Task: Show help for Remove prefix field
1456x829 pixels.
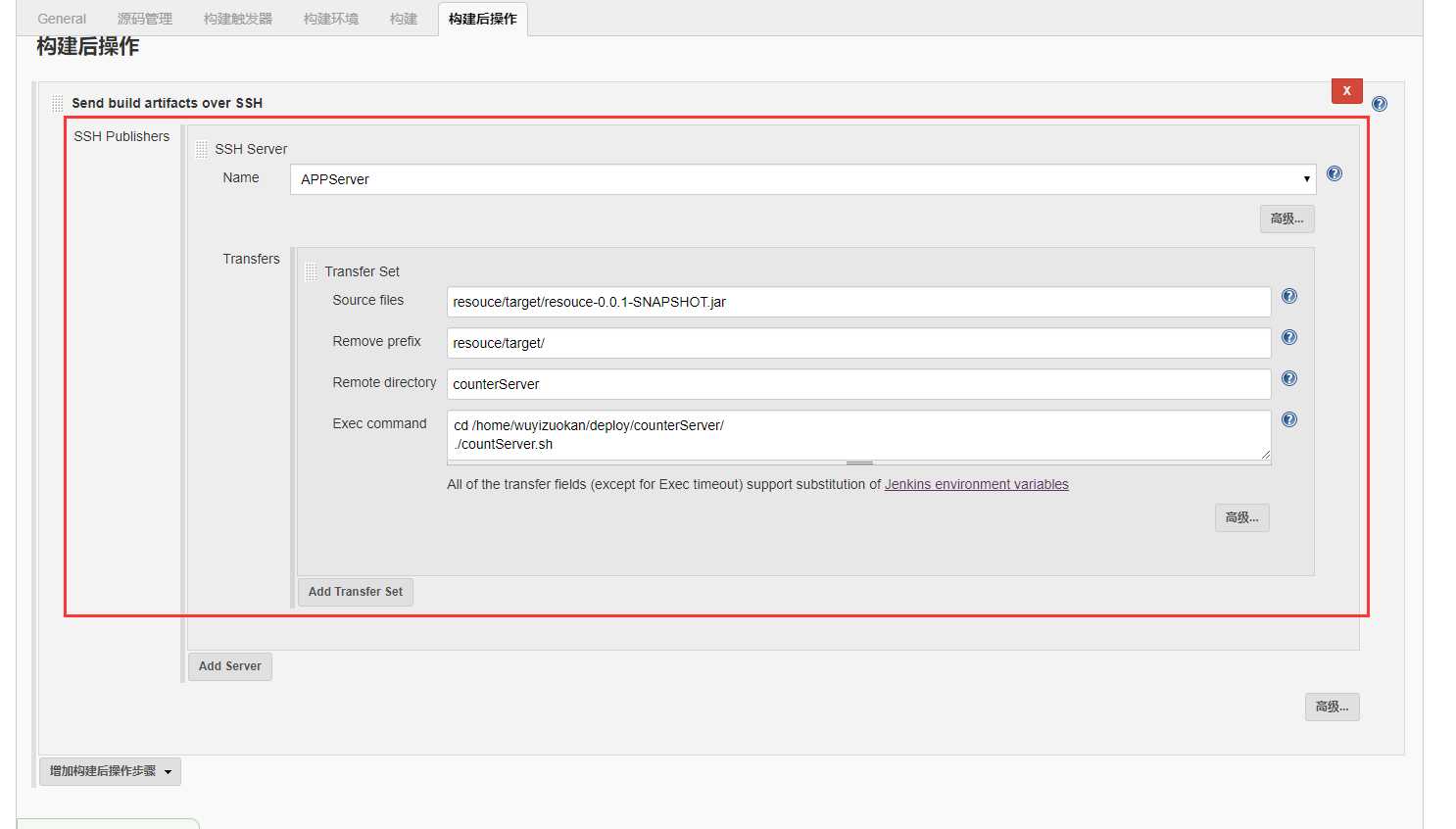Action: click(1289, 337)
